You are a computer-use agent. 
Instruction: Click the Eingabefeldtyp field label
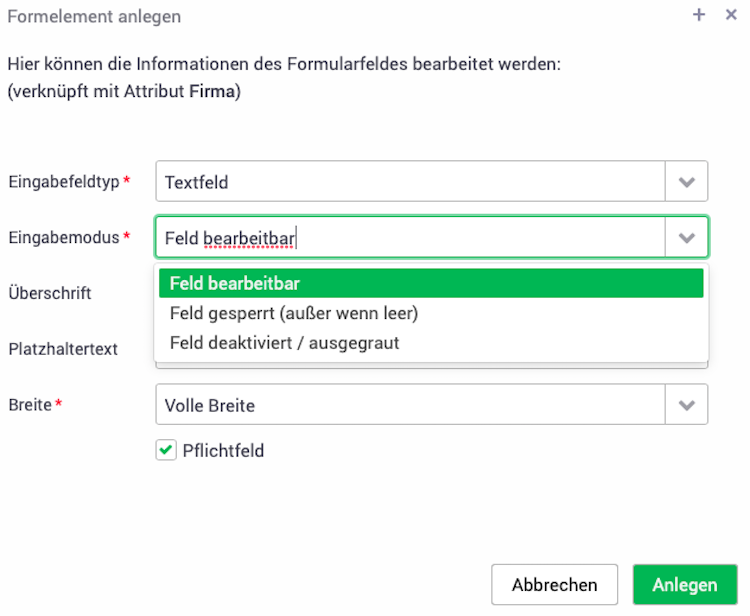coord(64,182)
